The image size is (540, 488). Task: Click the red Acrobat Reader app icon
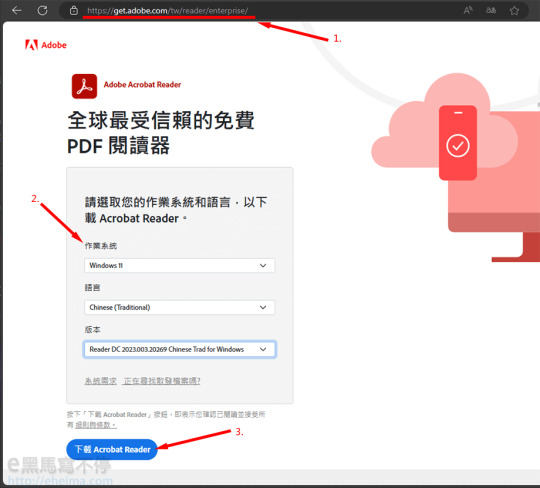(x=84, y=86)
